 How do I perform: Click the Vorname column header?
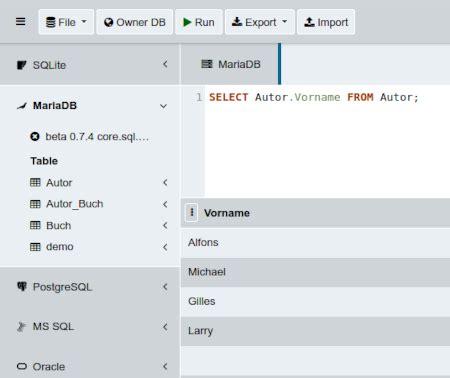pyautogui.click(x=227, y=213)
